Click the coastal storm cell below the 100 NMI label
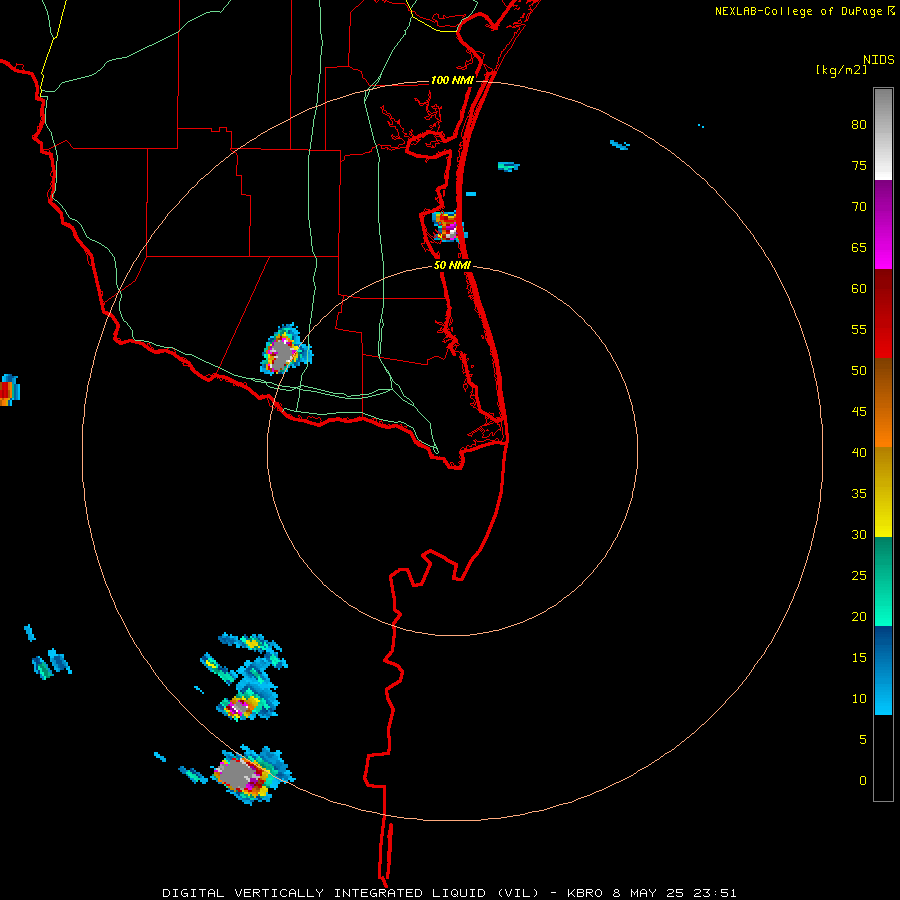This screenshot has width=900, height=900. 448,226
